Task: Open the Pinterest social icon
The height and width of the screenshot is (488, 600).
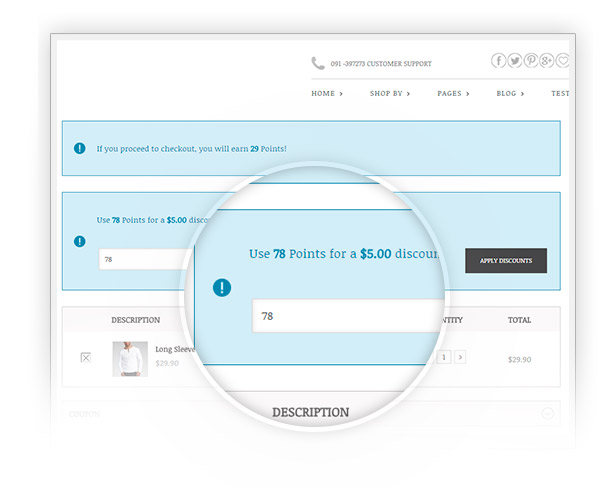Action: point(531,60)
